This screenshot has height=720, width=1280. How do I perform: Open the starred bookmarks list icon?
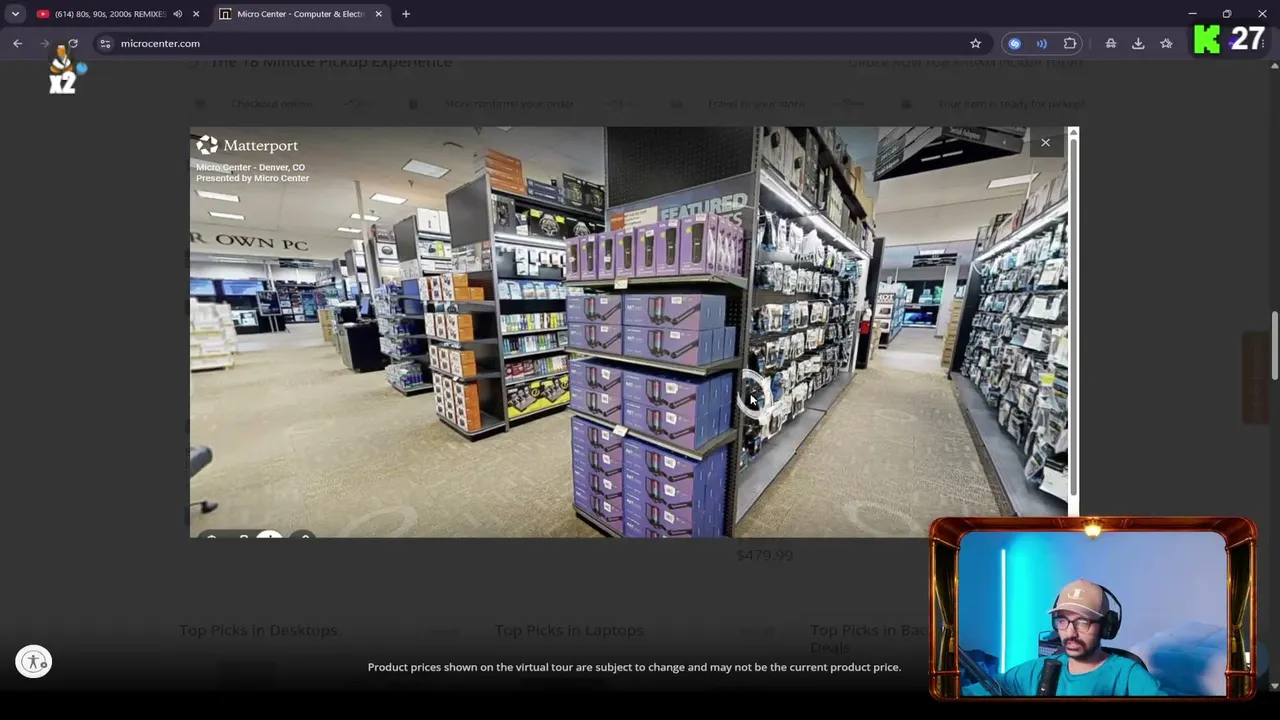(1166, 43)
